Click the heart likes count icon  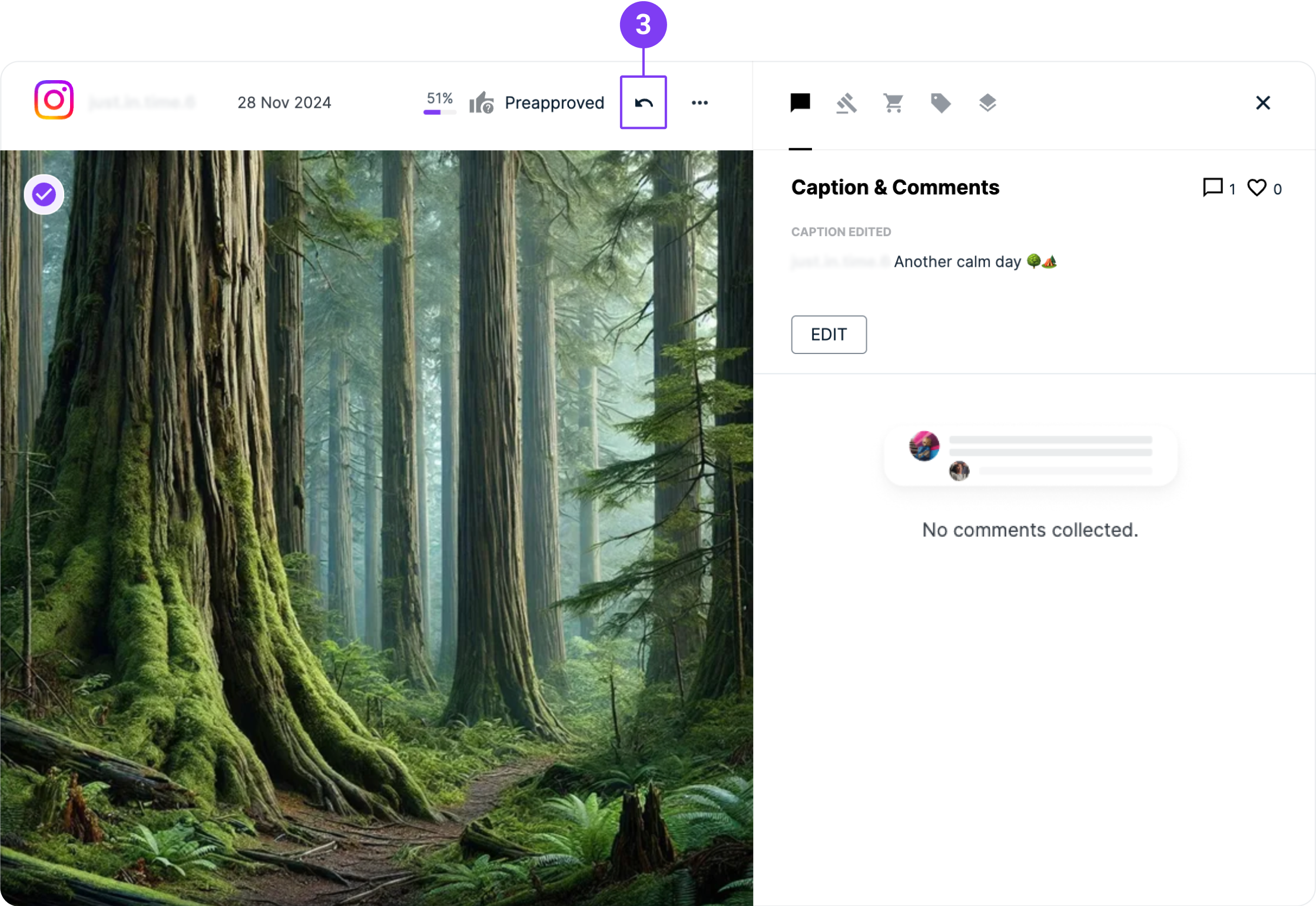[x=1257, y=188]
